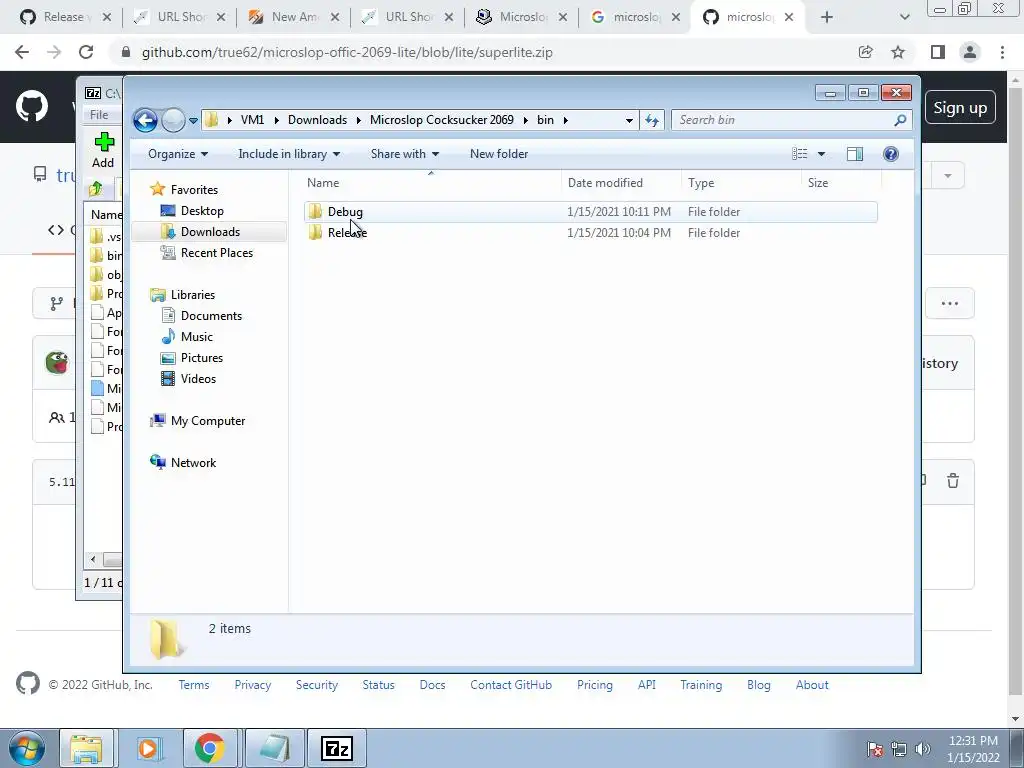The width and height of the screenshot is (1024, 768).
Task: Click the New folder button
Action: (499, 154)
